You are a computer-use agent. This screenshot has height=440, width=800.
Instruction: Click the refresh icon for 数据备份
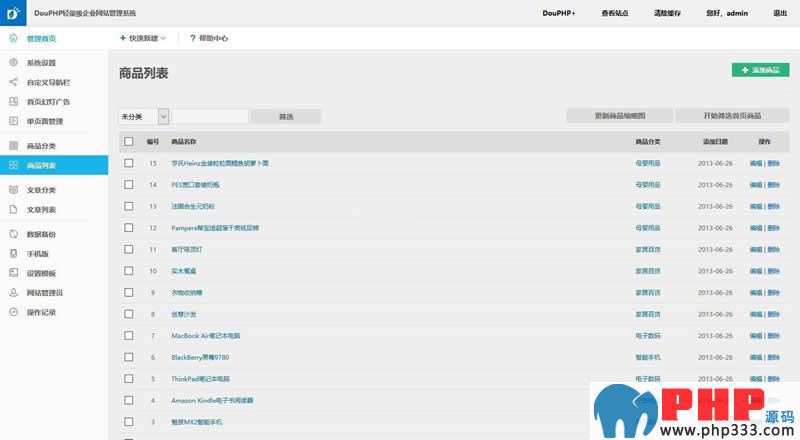pos(14,234)
